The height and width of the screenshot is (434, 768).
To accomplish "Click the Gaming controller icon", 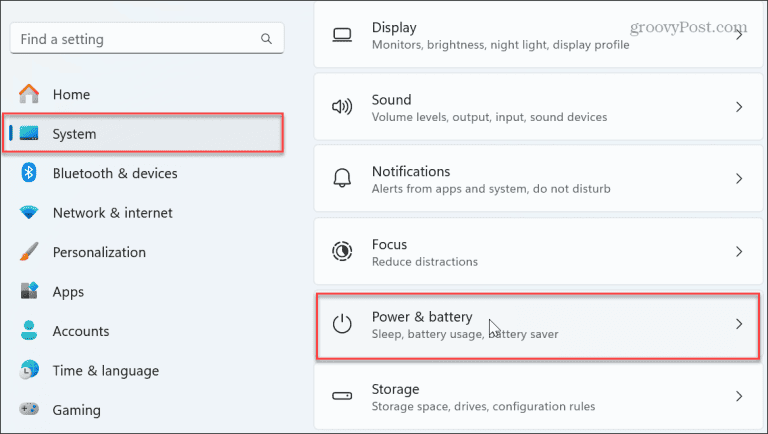I will pos(29,409).
